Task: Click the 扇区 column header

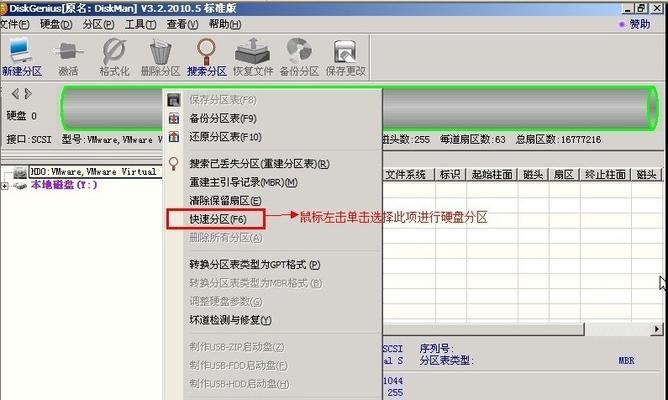Action: pyautogui.click(x=564, y=175)
